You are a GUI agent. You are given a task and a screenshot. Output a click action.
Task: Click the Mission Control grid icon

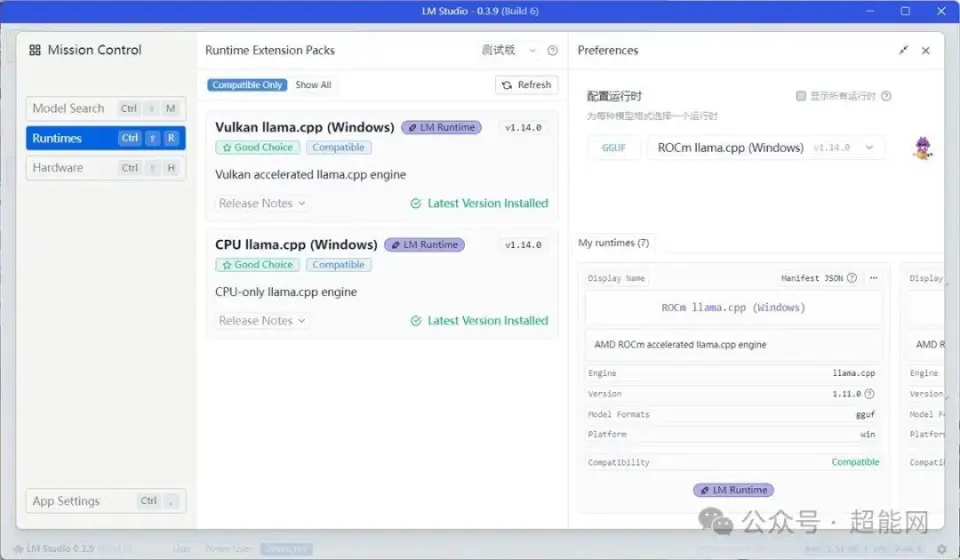coord(35,50)
